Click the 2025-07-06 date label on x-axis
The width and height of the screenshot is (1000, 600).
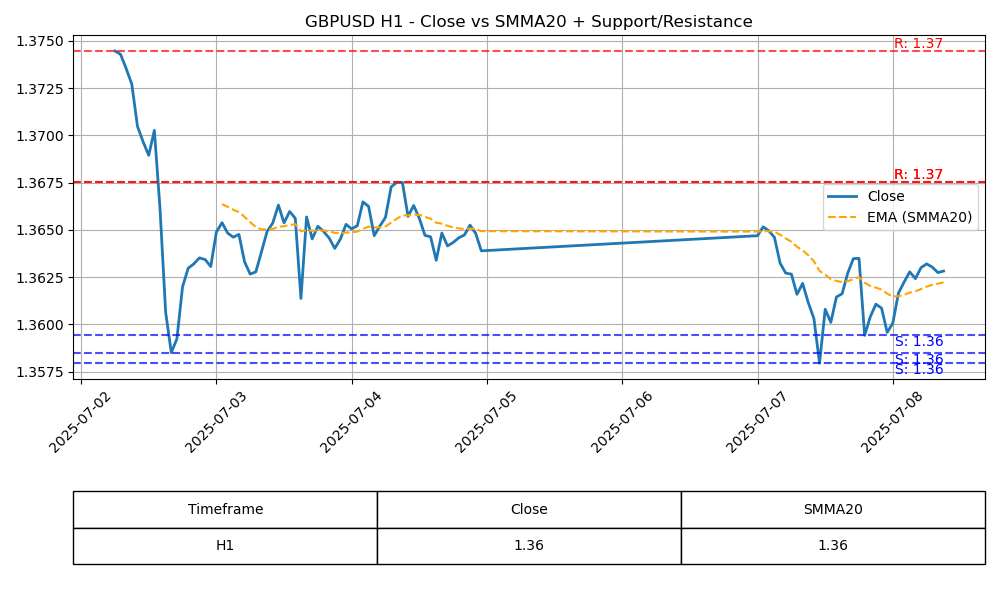(622, 421)
